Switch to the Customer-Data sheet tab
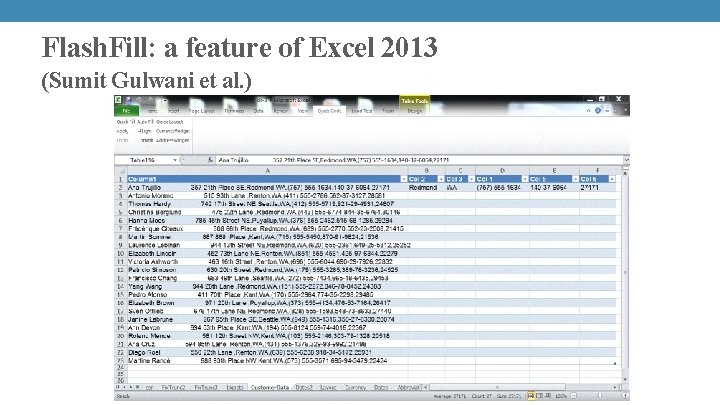 click(270, 387)
